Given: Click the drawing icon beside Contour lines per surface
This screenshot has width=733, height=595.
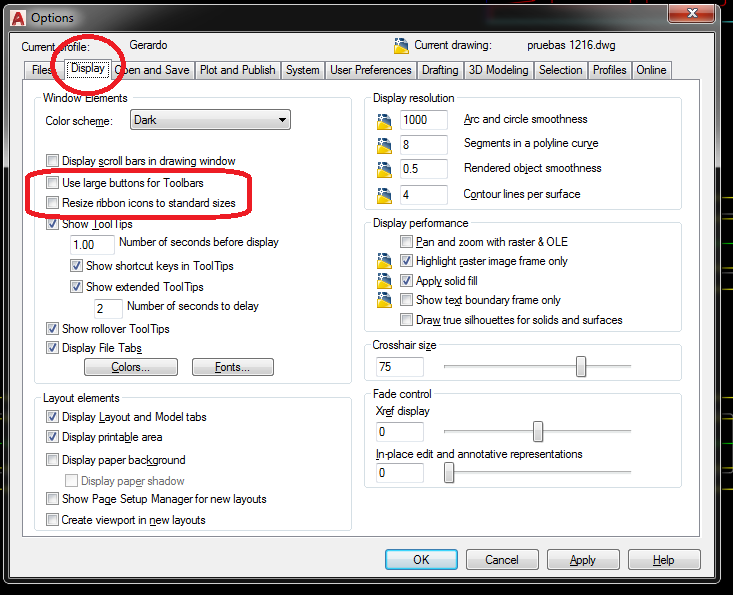Looking at the screenshot, I should click(384, 195).
